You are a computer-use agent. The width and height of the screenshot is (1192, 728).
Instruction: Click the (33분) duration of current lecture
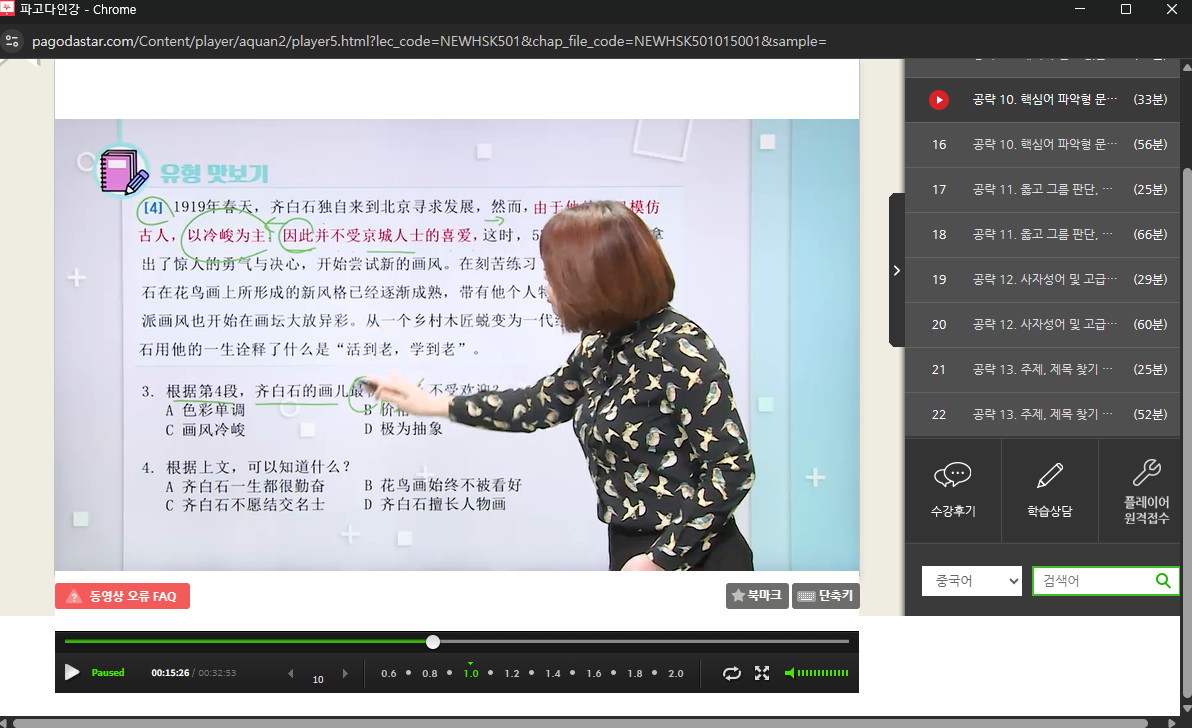(x=1150, y=100)
